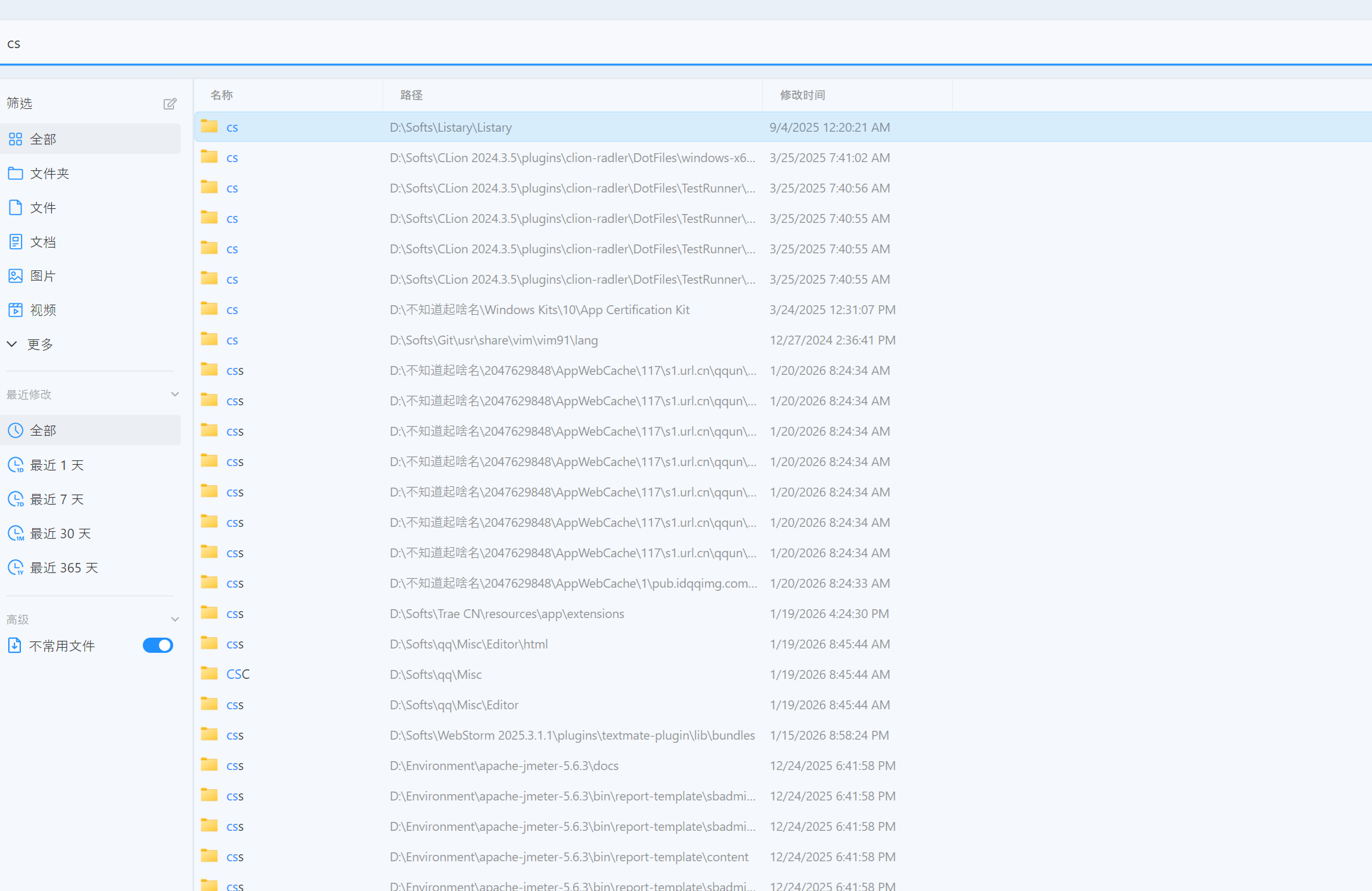Click the edit filters pencil icon
Image resolution: width=1372 pixels, height=891 pixels.
[x=170, y=104]
